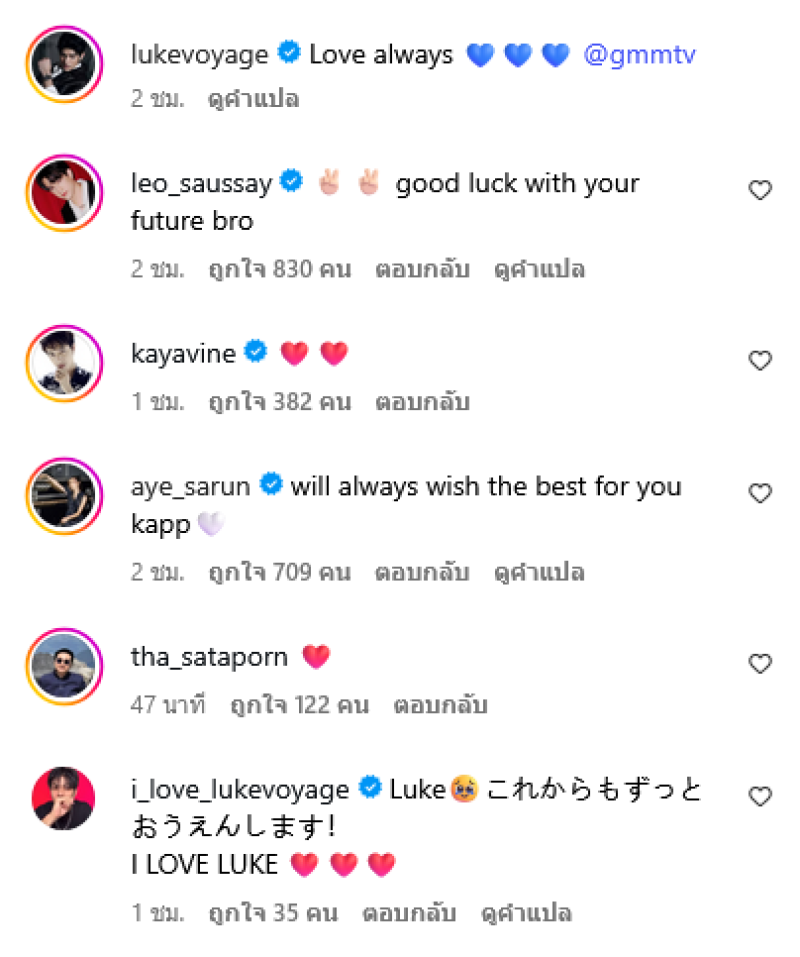
Task: Tap the heart beside tha_sataporn's comment
Action: click(761, 663)
